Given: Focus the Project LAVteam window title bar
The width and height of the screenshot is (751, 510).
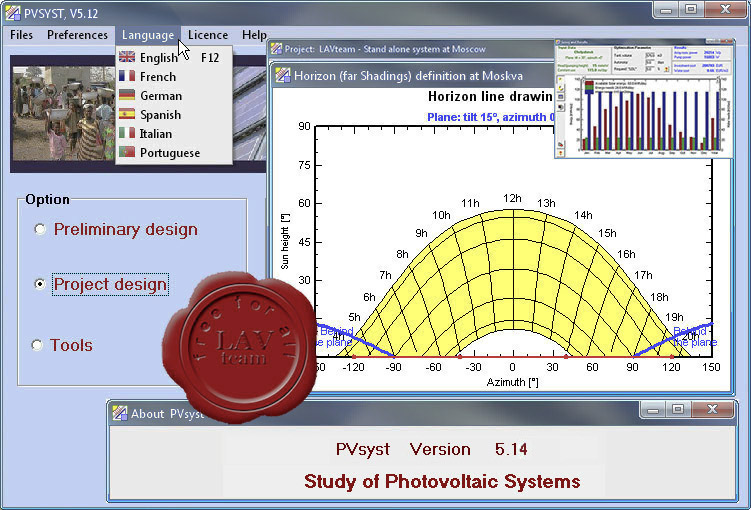Looking at the screenshot, I should [412, 49].
